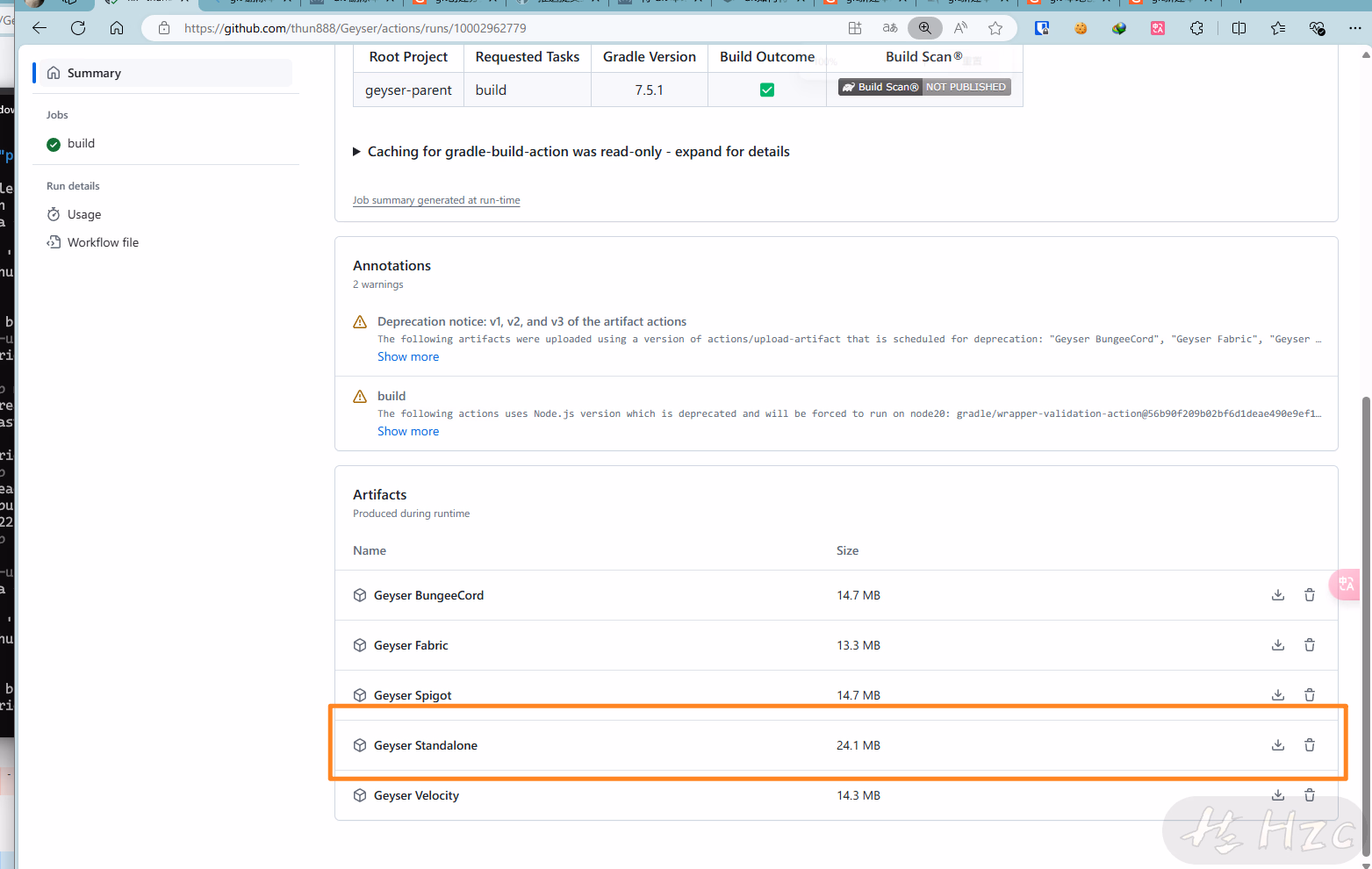Activate Read Aloud in address bar
The width and height of the screenshot is (1372, 869).
[x=961, y=28]
